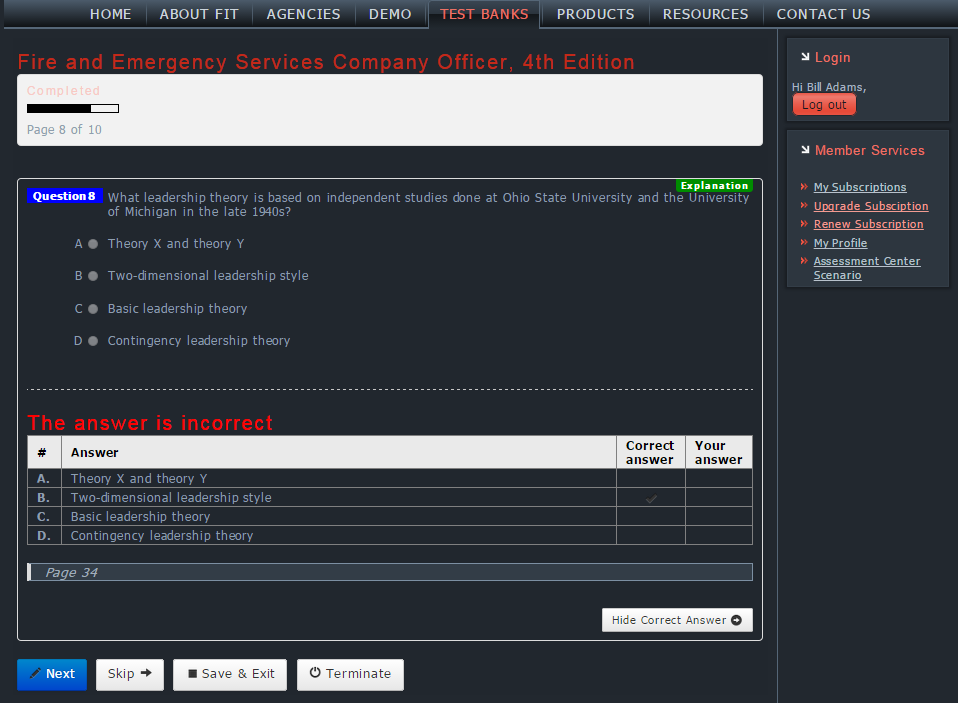Select radio option B Two-dimensional leadership style
This screenshot has height=703, width=958.
pos(93,276)
